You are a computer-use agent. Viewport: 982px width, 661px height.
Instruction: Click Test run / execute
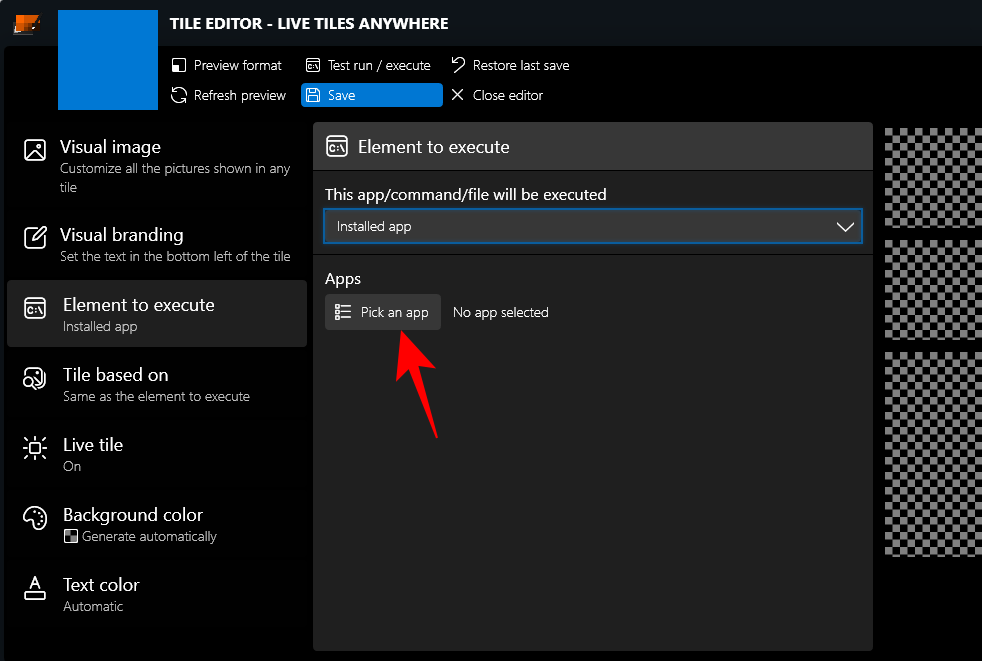(368, 65)
